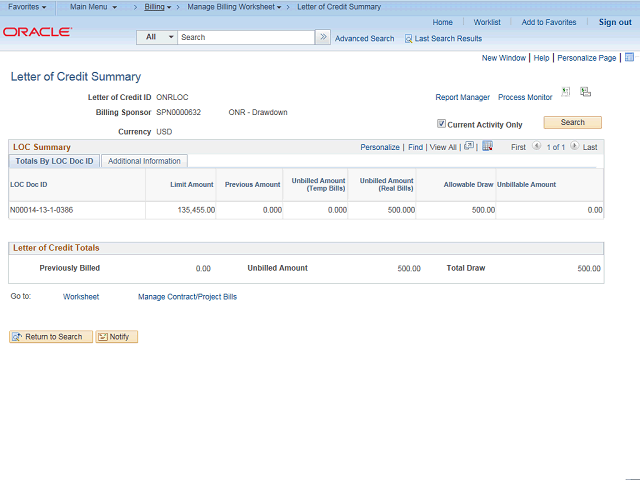Click the yellow Search button
Viewport: 640px width, 480px height.
click(x=572, y=122)
